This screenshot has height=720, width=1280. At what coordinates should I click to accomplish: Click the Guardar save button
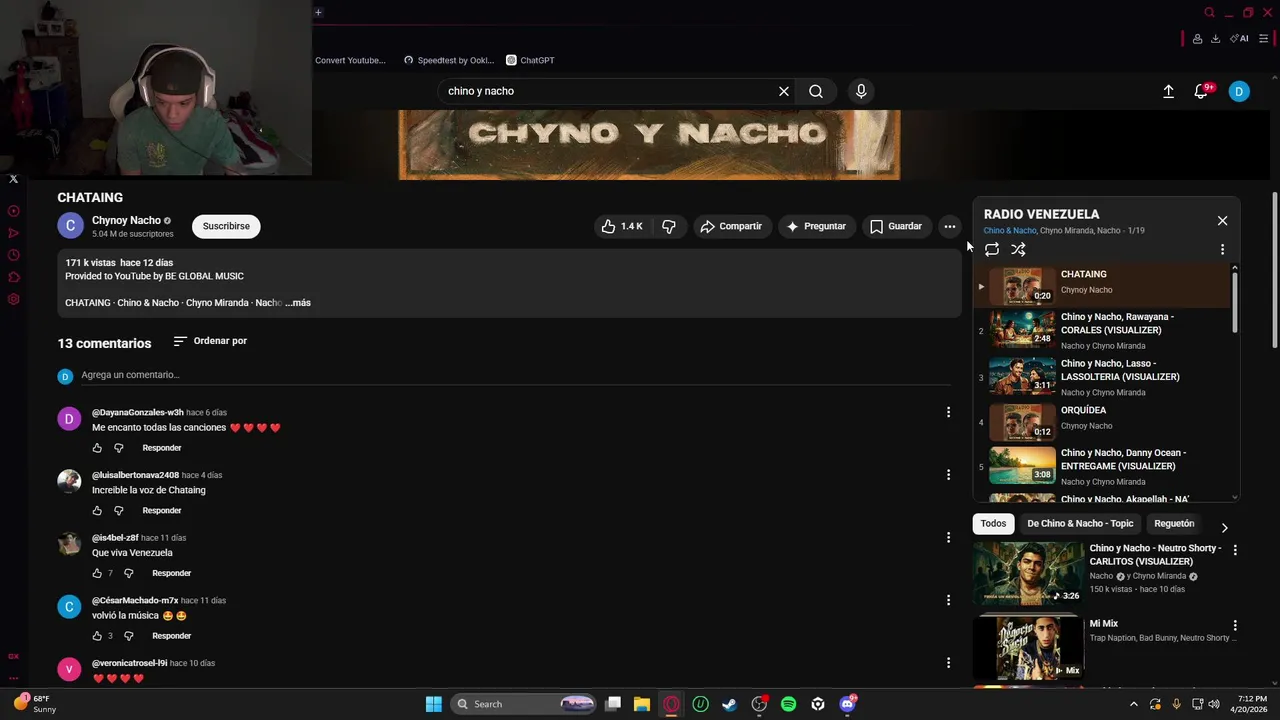[896, 226]
